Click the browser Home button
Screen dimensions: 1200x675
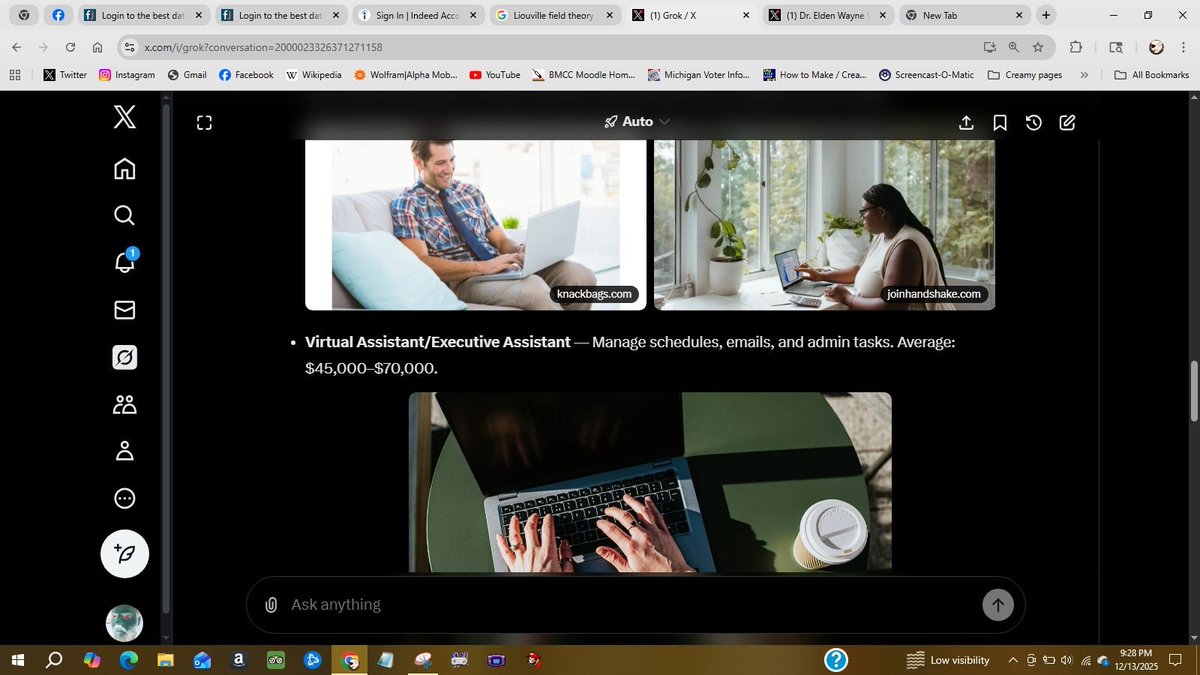click(x=97, y=47)
